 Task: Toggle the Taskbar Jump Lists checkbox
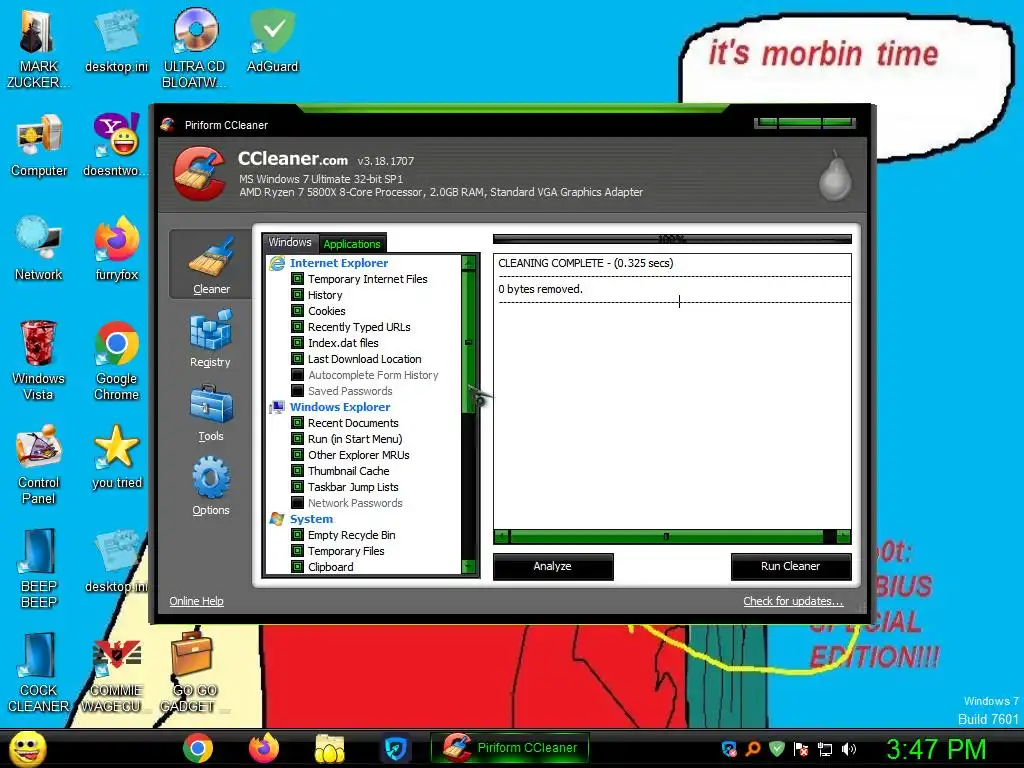[x=297, y=487]
